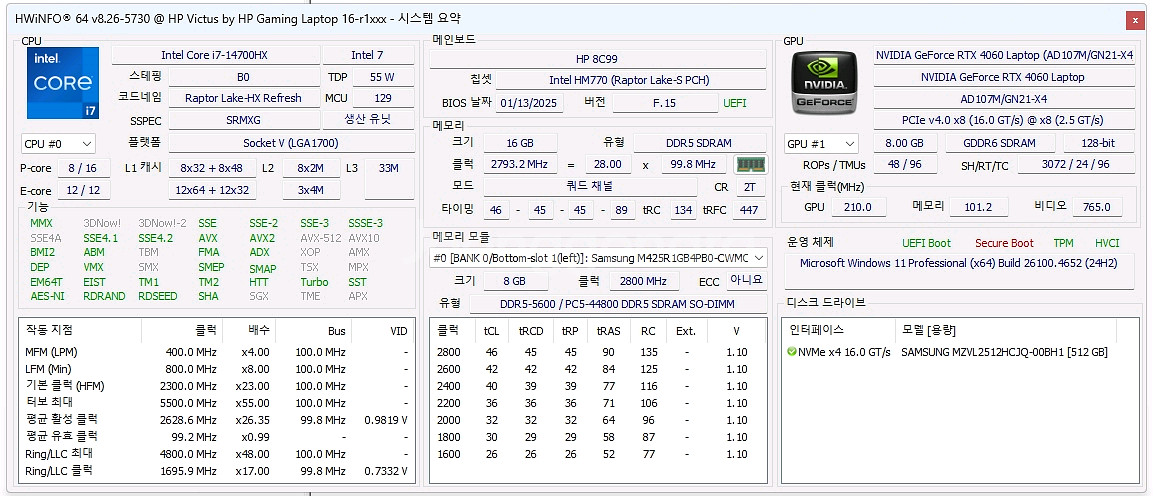This screenshot has height=496, width=1153.
Task: Click the Secure Boot status label
Action: coord(1004,243)
